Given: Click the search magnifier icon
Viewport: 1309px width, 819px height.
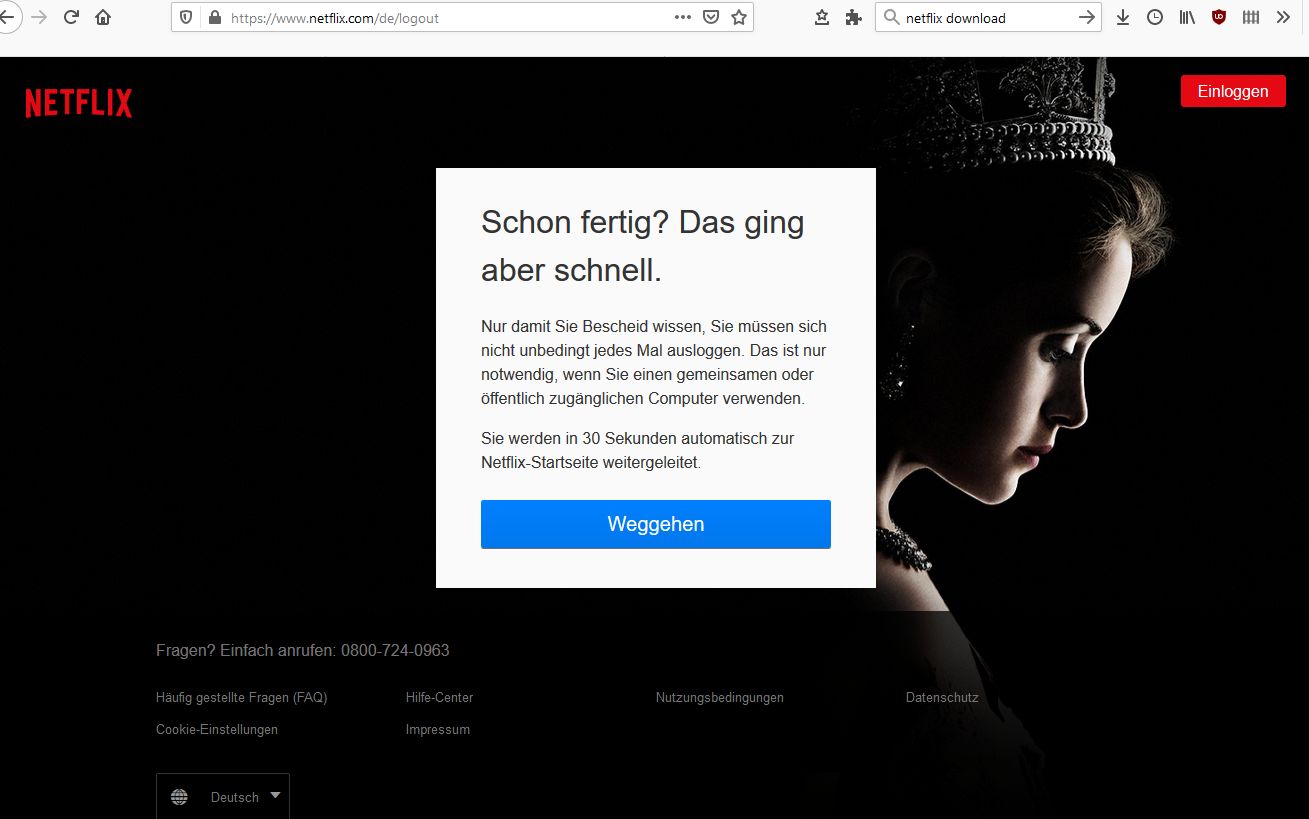Looking at the screenshot, I should point(892,17).
